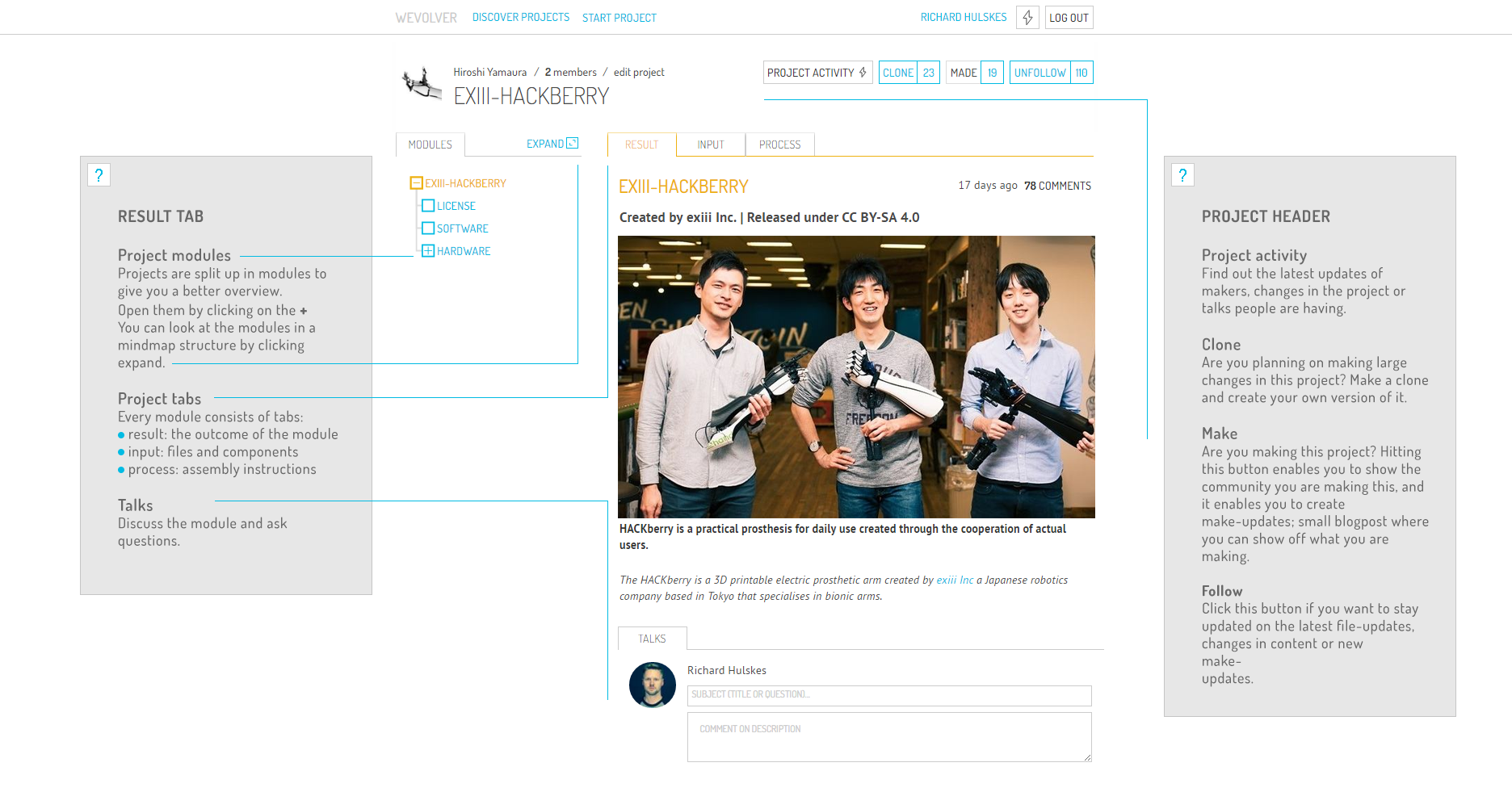The image size is (1512, 792).
Task: Click the '17 days ago' timestamp
Action: coord(988,186)
